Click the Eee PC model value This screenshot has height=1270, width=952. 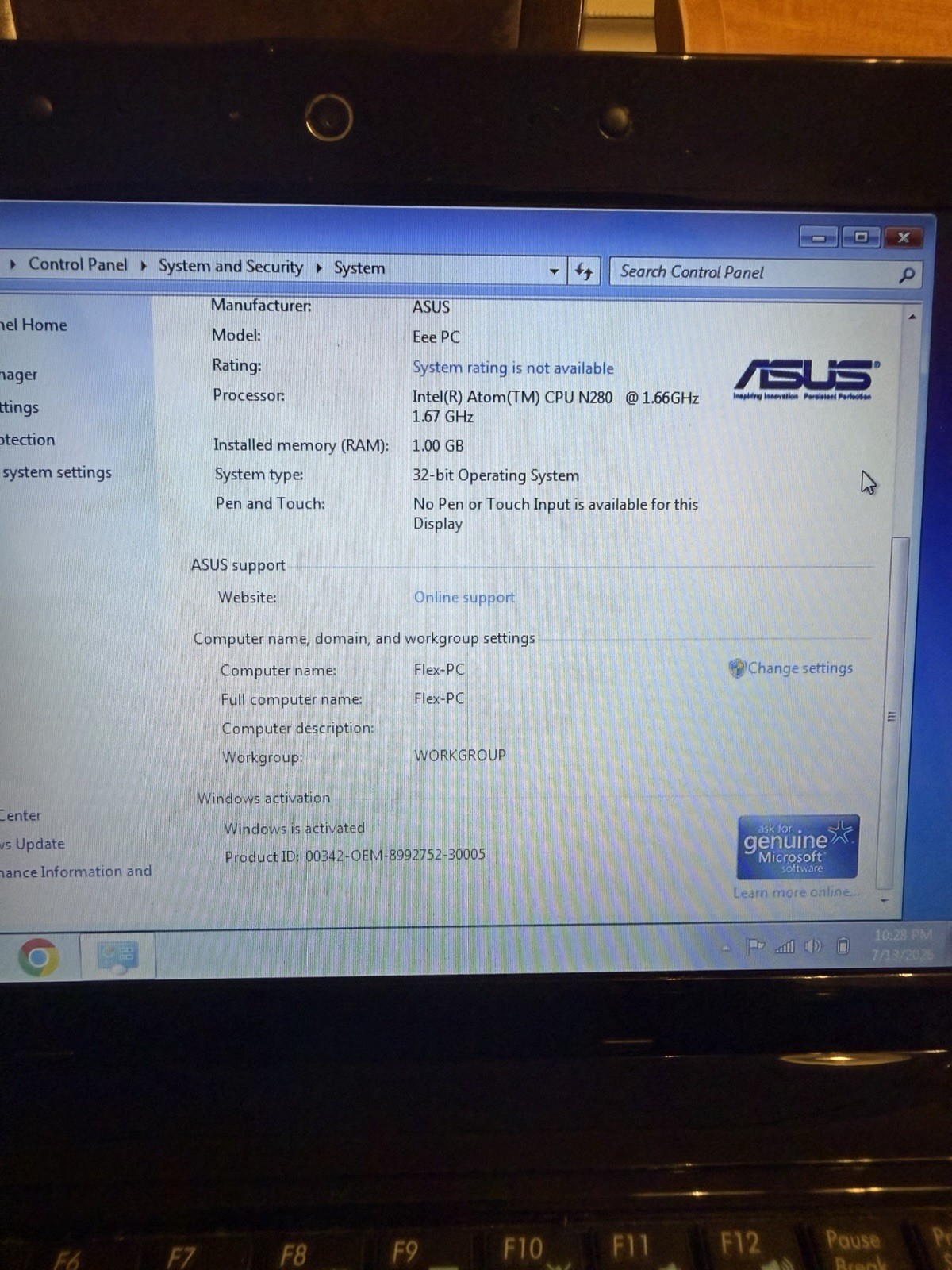pyautogui.click(x=436, y=337)
